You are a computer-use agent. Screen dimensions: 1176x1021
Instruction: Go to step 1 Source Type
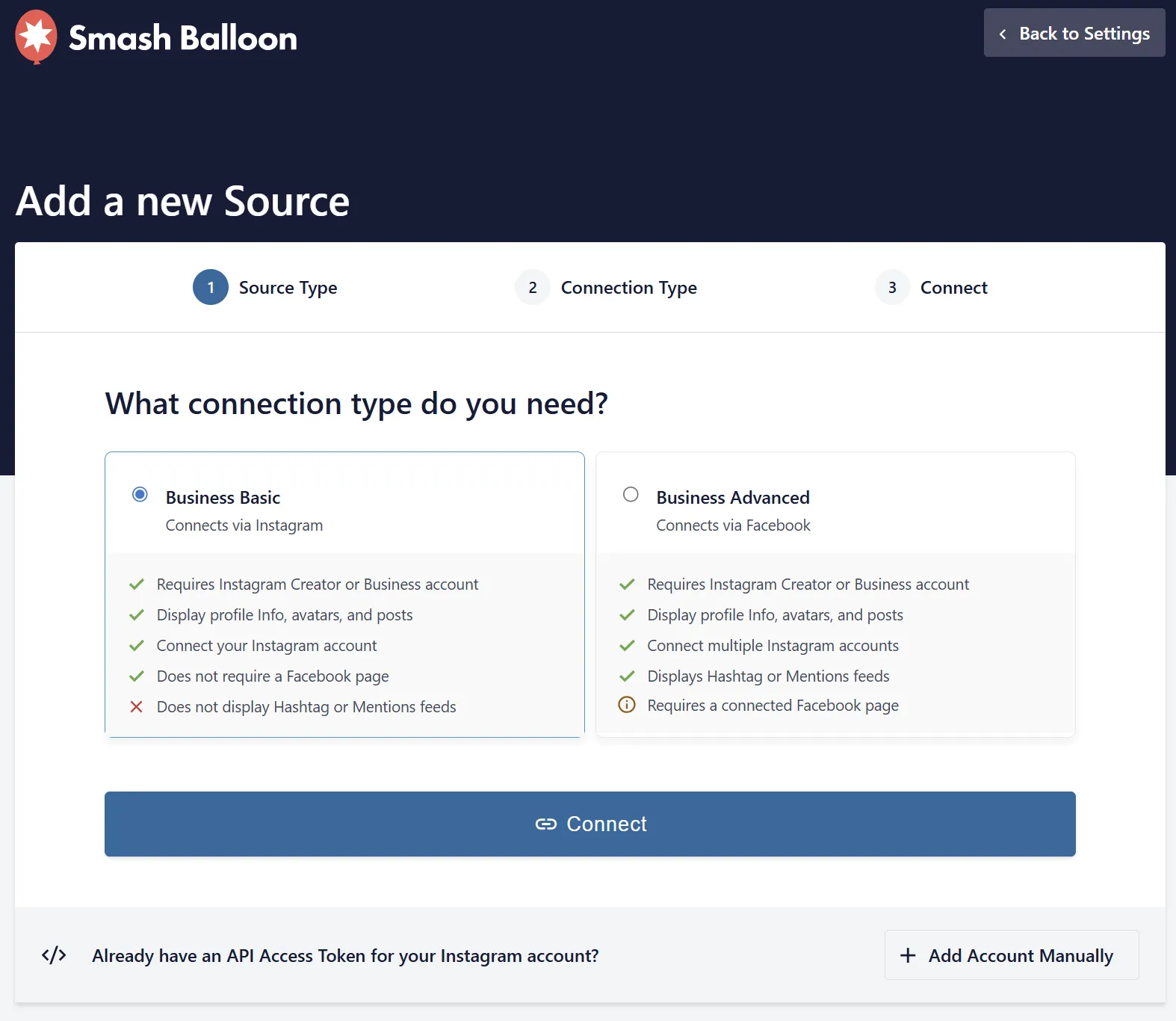click(x=265, y=287)
